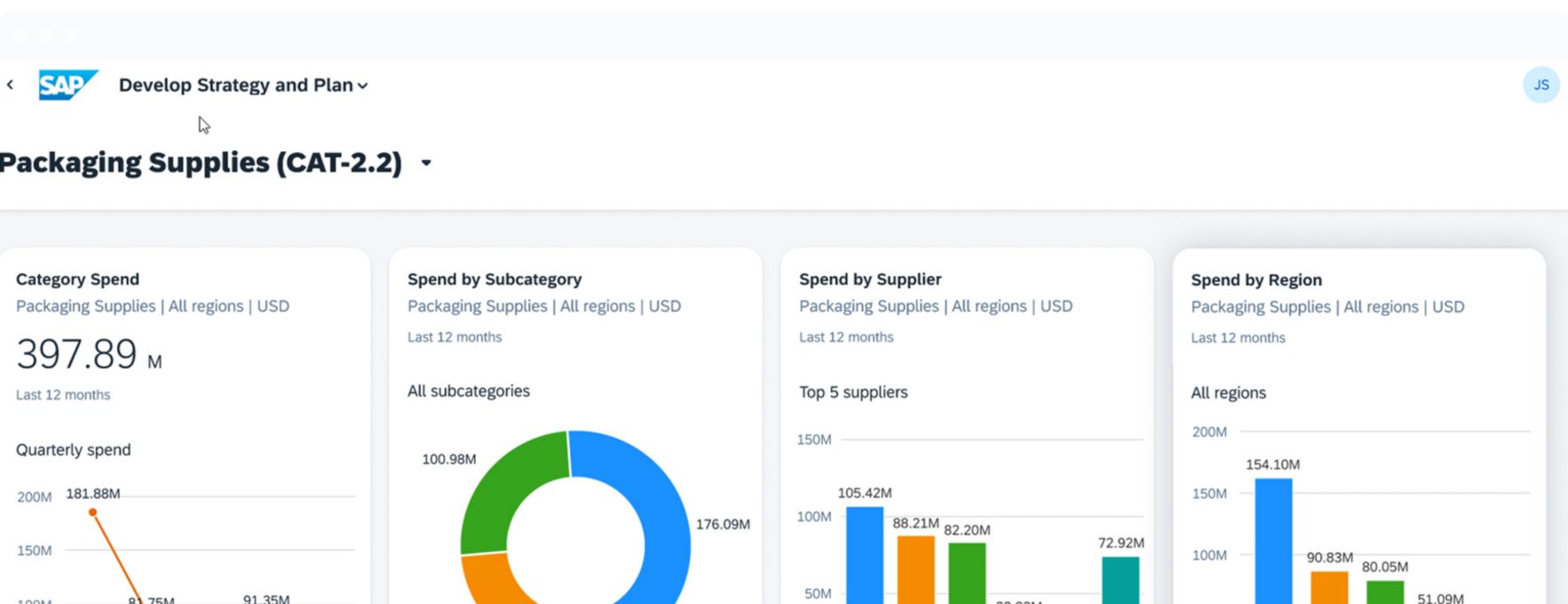Open the Spend by Subcategory card title

point(494,279)
